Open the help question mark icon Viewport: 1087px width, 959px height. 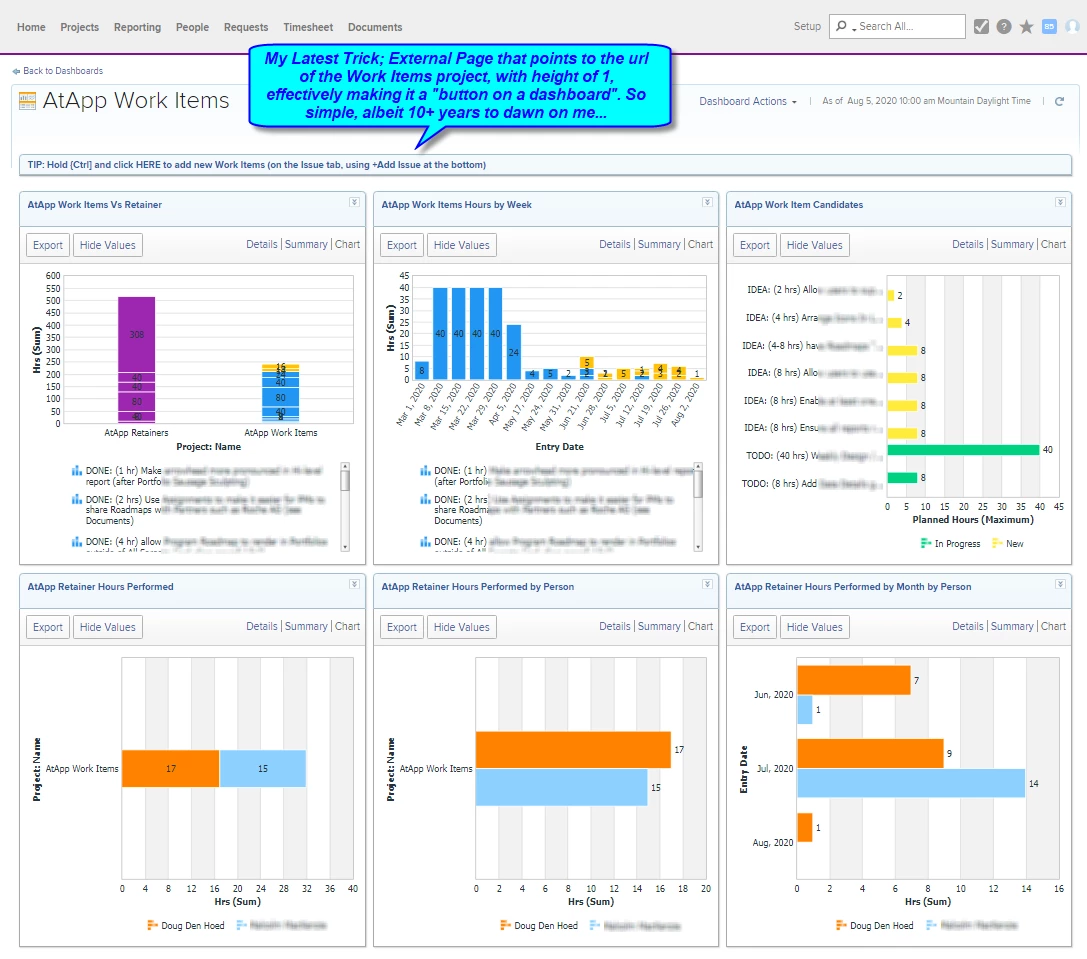point(1004,26)
